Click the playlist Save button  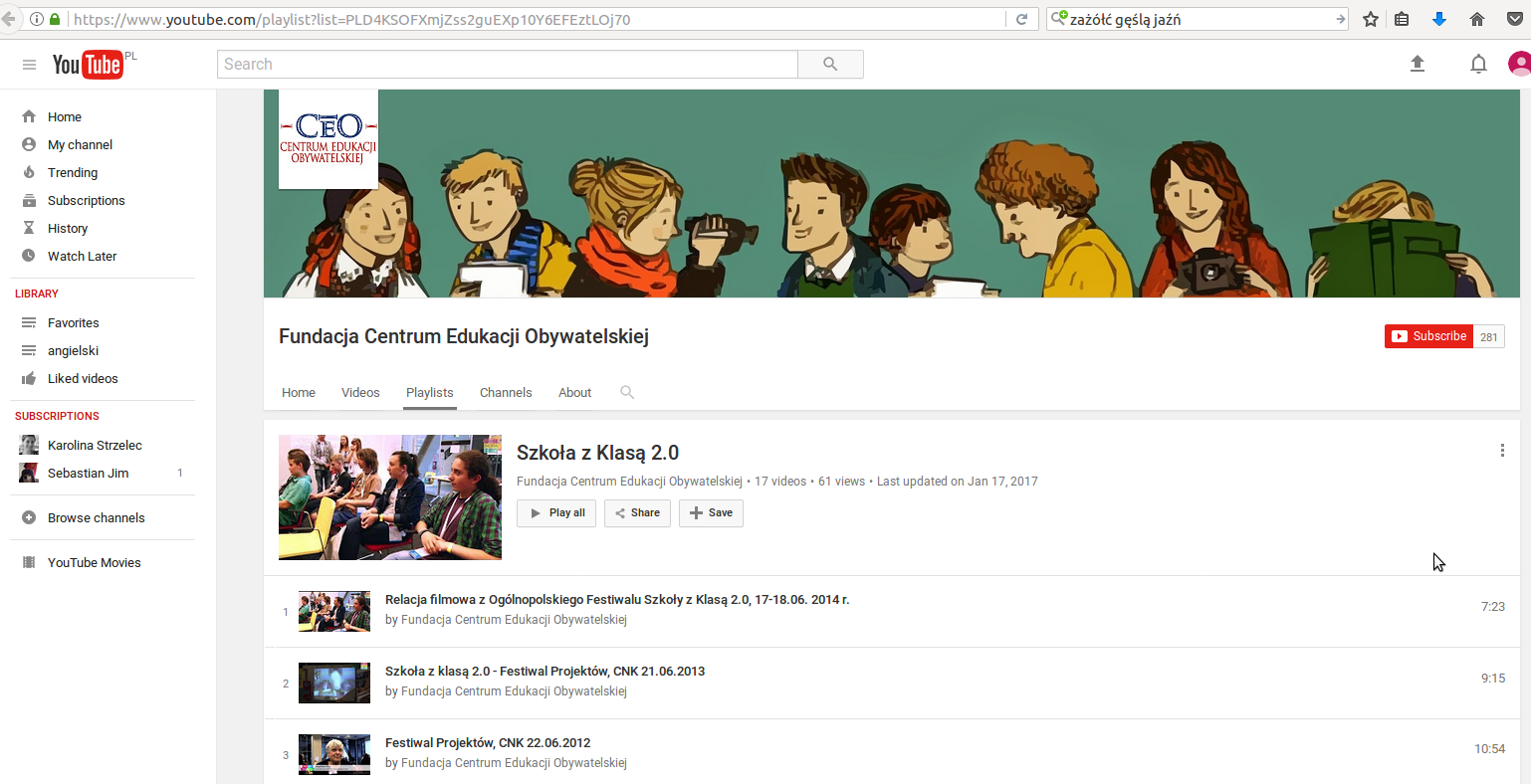[711, 513]
